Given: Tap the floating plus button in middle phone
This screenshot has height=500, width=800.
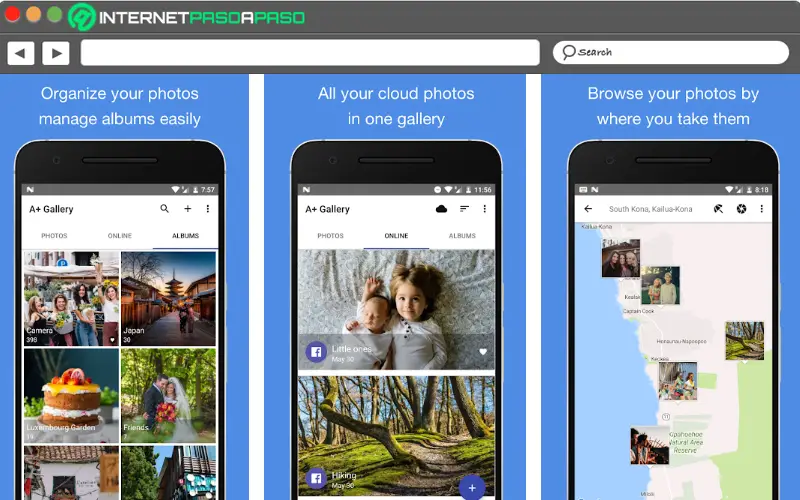Looking at the screenshot, I should pos(472,488).
